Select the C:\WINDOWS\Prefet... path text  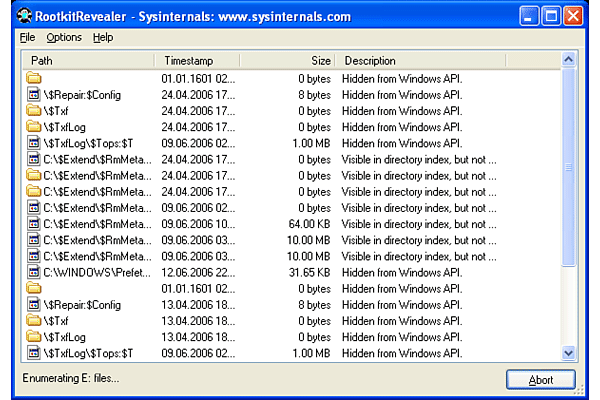click(97, 273)
